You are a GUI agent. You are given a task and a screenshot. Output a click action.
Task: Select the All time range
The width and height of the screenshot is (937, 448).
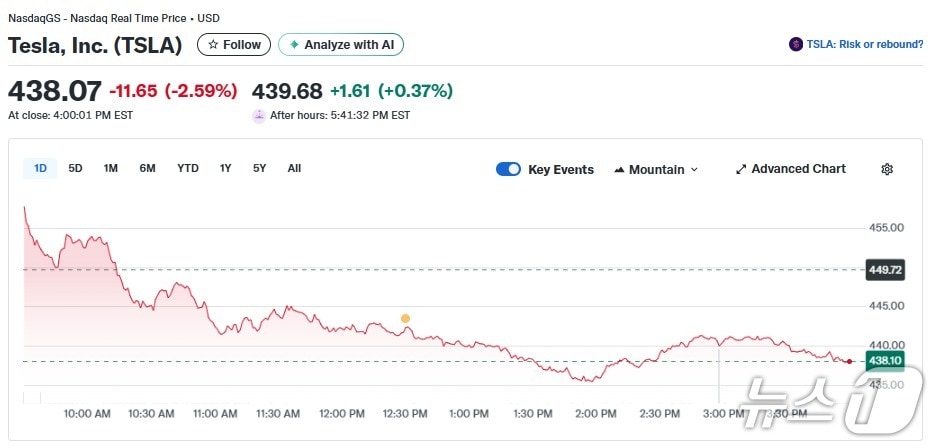[294, 168]
